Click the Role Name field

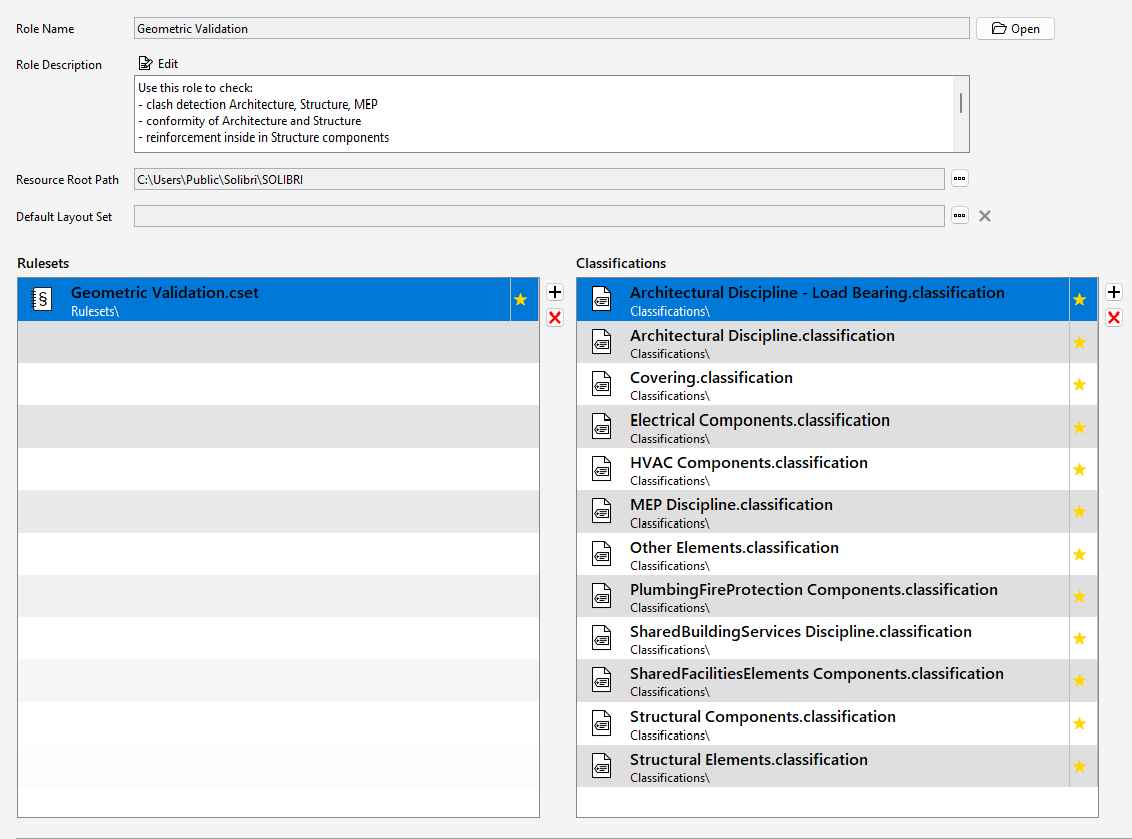(552, 29)
